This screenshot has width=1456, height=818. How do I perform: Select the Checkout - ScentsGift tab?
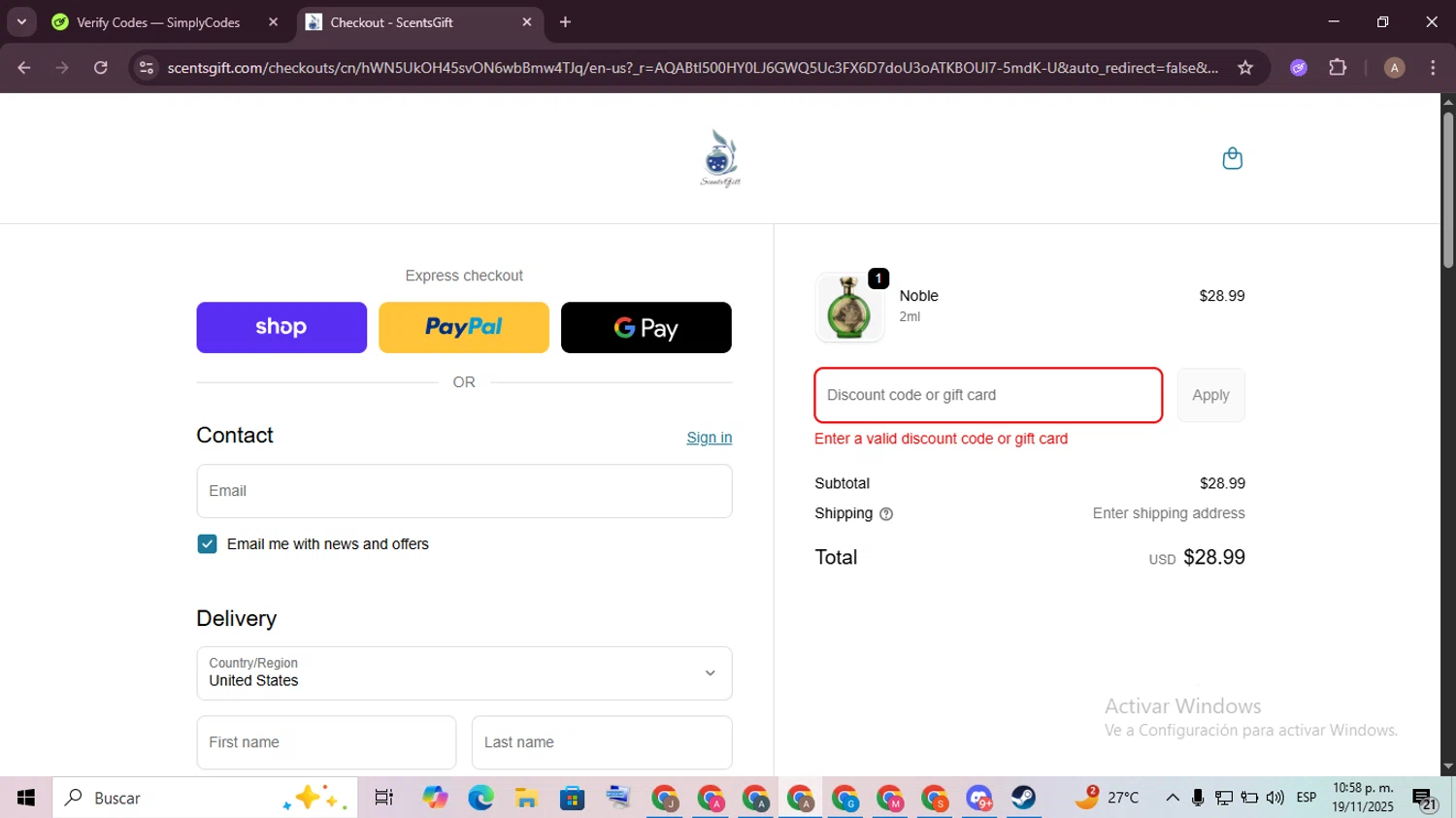[420, 22]
